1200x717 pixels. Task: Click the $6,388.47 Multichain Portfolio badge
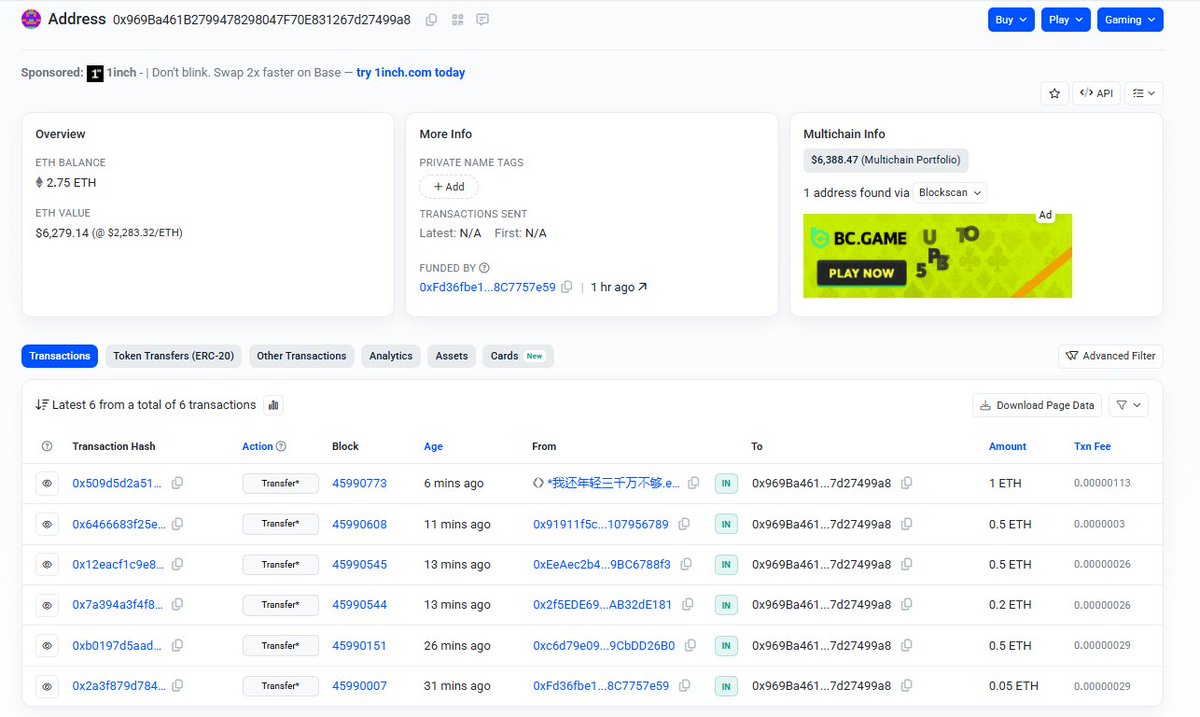point(886,160)
